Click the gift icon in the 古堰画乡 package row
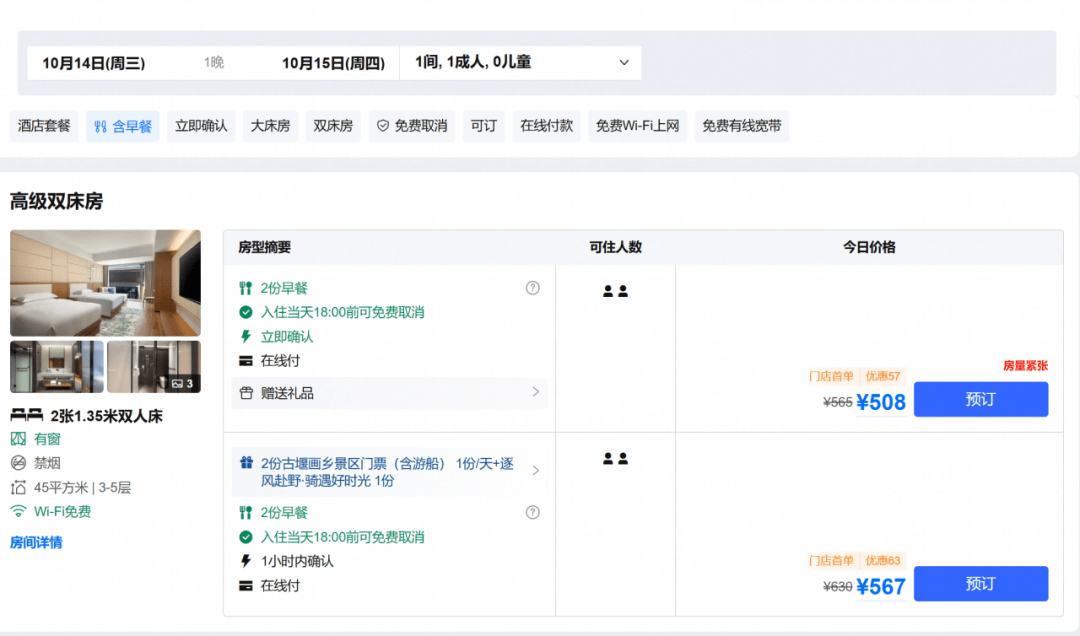Screen dimensions: 1080x636 (246, 463)
